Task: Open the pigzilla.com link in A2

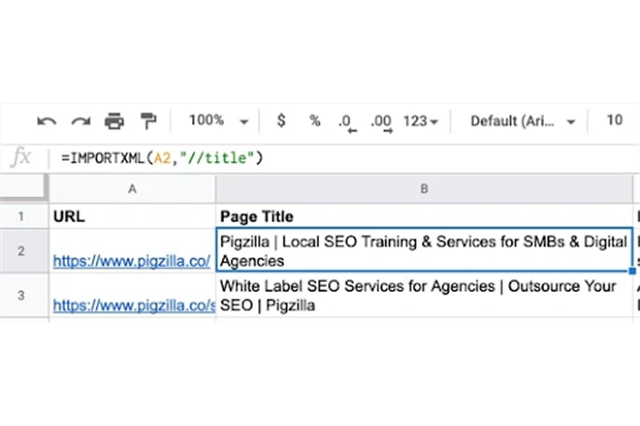Action: click(131, 261)
